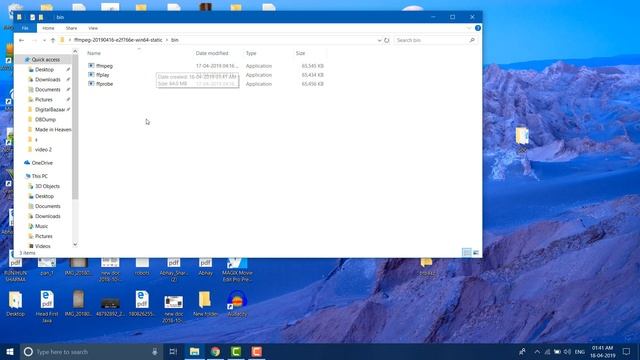Open the Share ribbon tab
Viewport: 640px width, 360px height.
[71, 28]
